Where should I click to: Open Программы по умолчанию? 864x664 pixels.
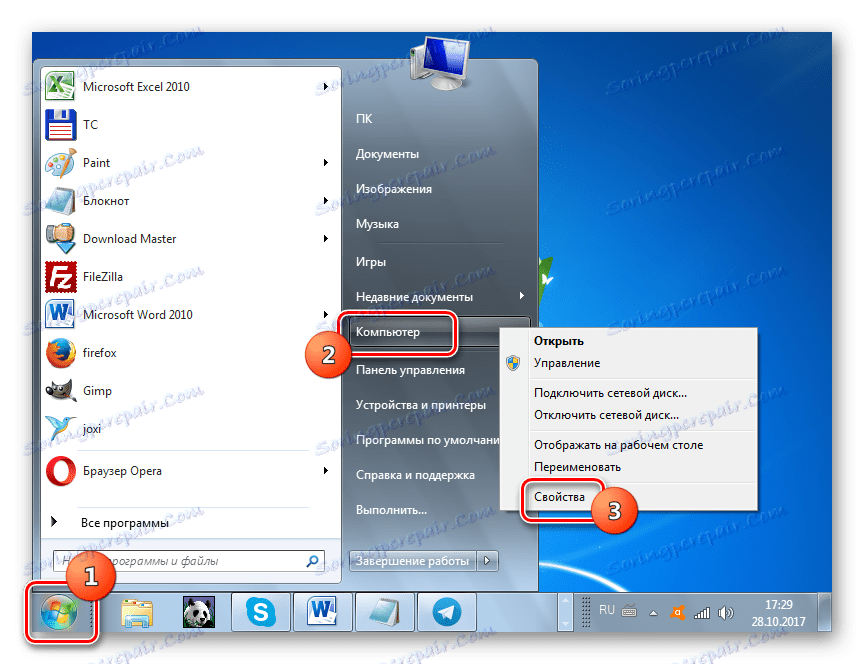pyautogui.click(x=427, y=440)
